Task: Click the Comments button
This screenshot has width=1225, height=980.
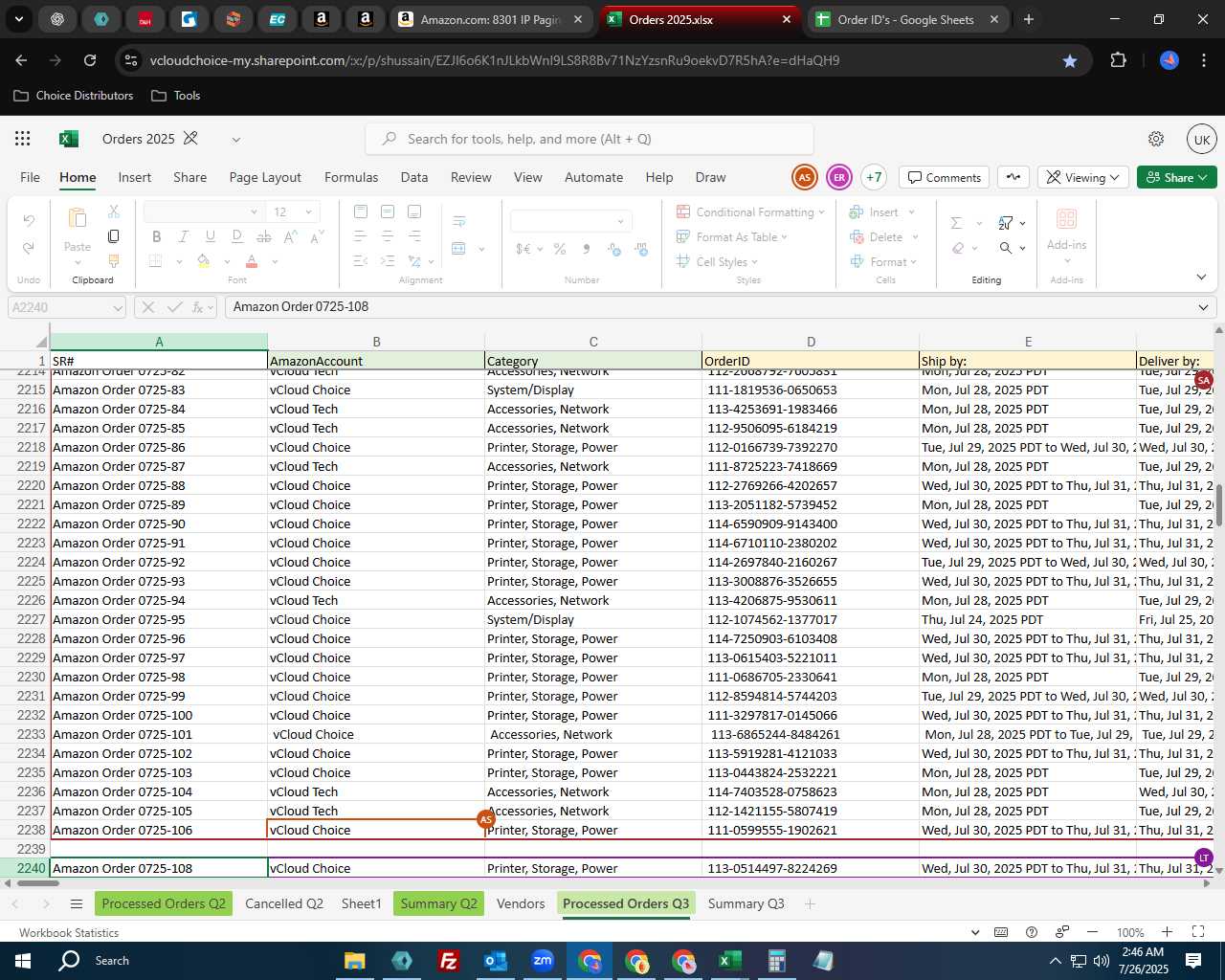Action: [x=945, y=177]
